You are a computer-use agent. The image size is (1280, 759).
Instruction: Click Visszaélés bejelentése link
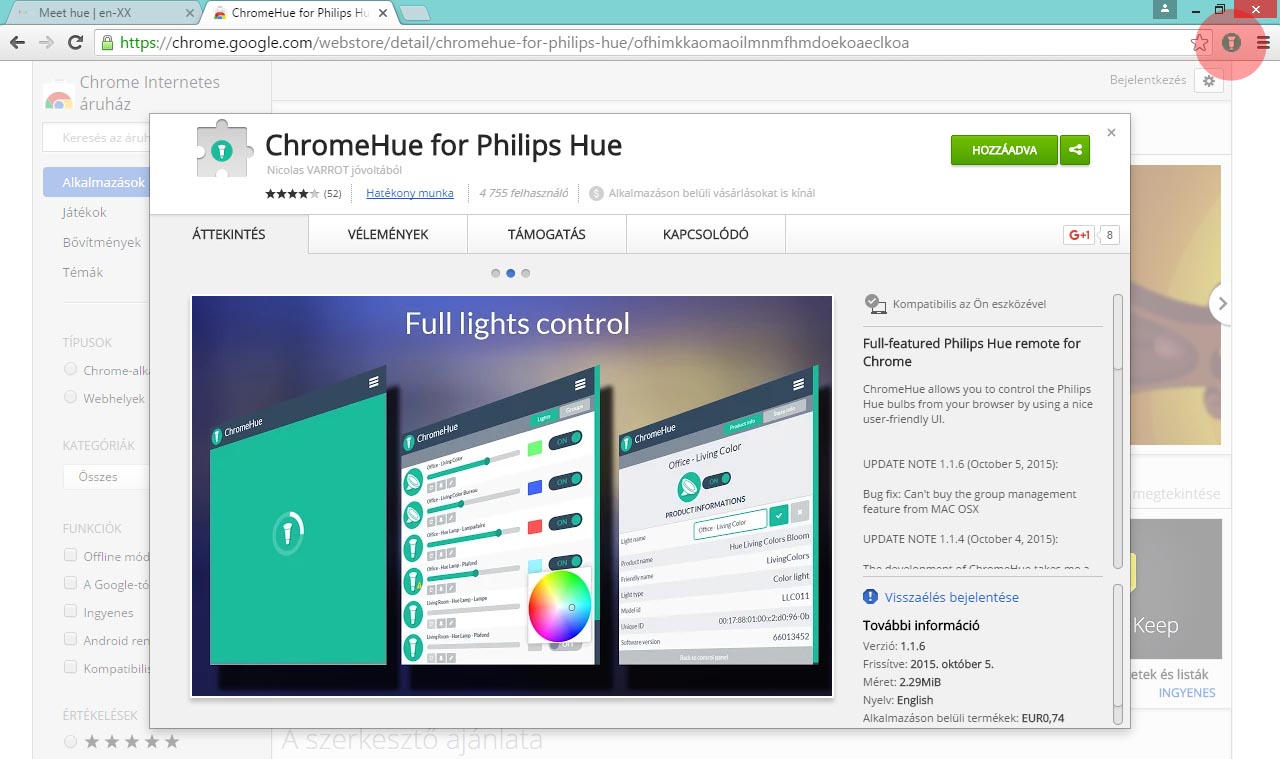coord(952,597)
